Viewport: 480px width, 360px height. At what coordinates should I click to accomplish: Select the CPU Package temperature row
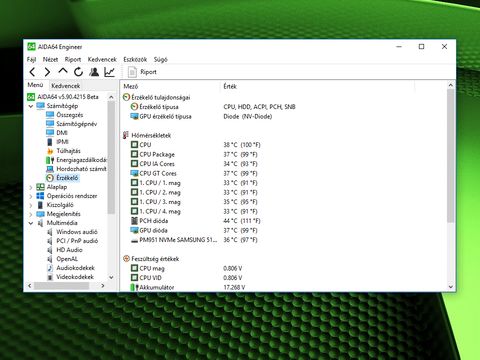tap(283, 154)
